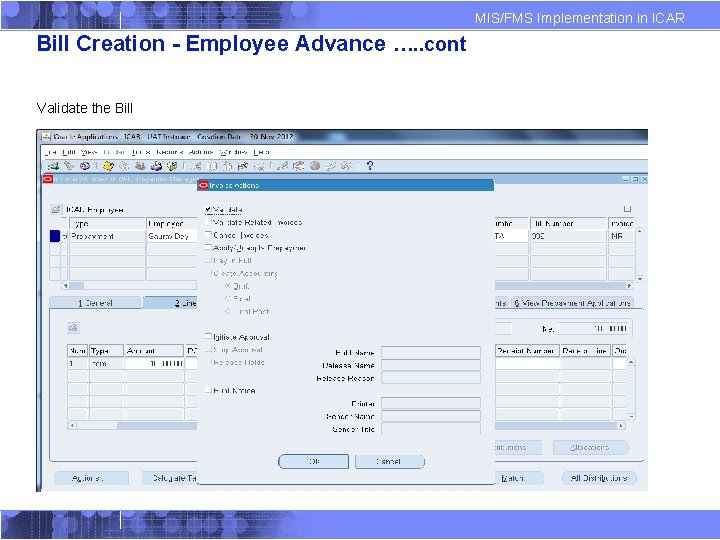Check Apply/Unapply Prepayment checkbox
Screen dimensions: 720x540
208,247
